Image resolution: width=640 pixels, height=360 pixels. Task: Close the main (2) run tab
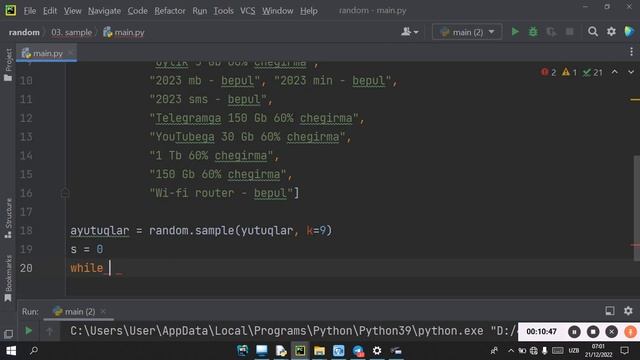103,311
